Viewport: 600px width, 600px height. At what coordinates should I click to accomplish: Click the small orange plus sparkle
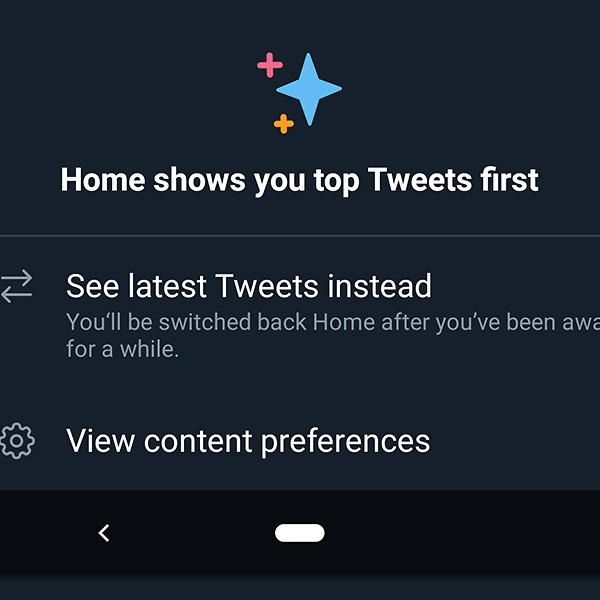284,123
